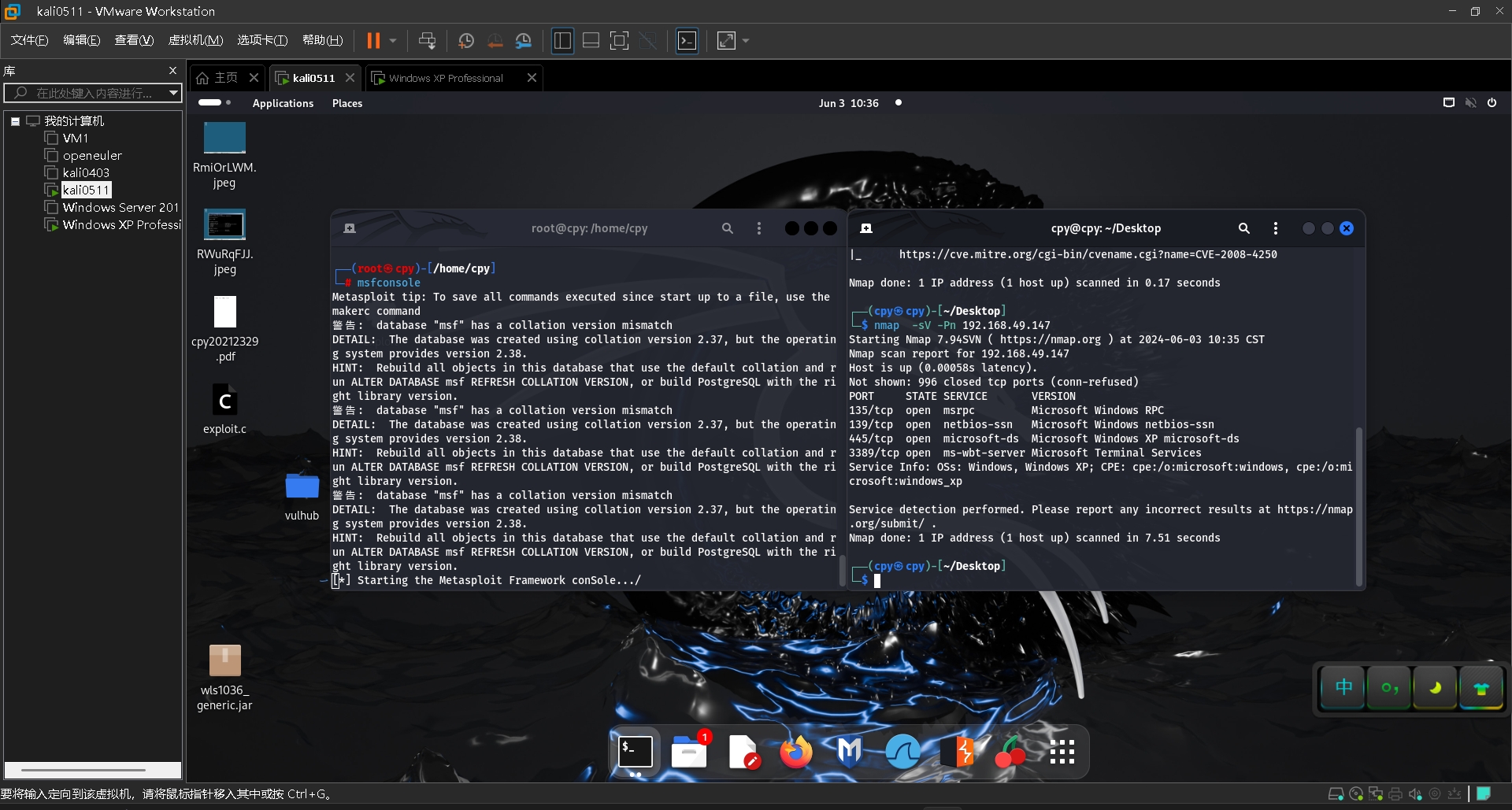Click the CD/DVD device status icon
Image resolution: width=1512 pixels, height=810 pixels.
pyautogui.click(x=1356, y=794)
